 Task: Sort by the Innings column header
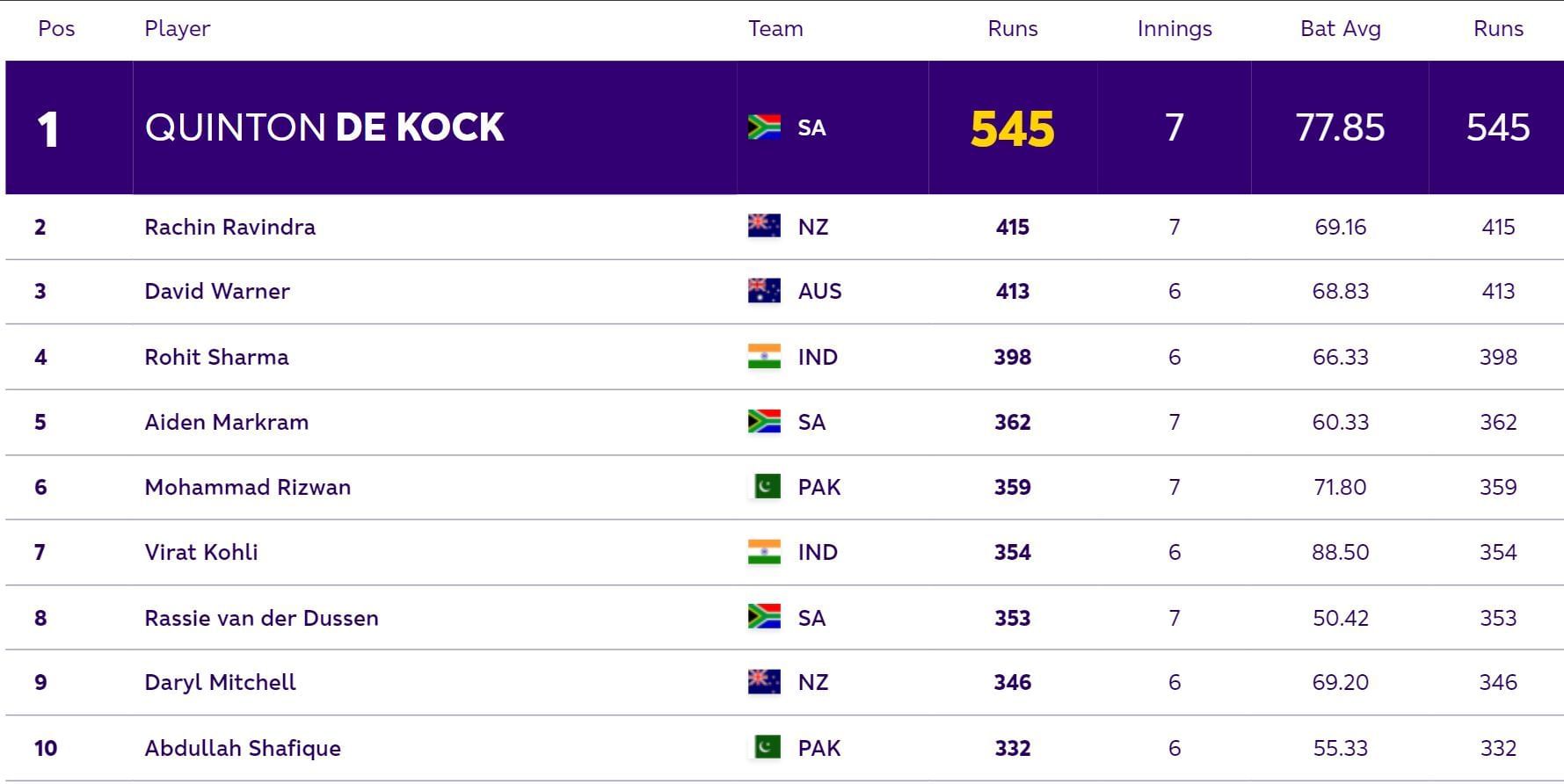pyautogui.click(x=1174, y=29)
